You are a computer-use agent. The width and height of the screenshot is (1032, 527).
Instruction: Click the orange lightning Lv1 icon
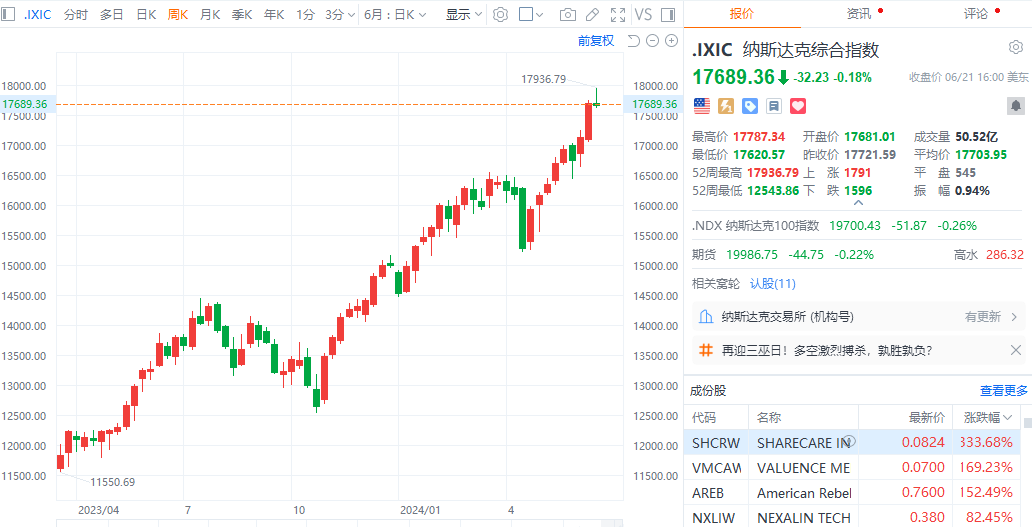coord(726,106)
